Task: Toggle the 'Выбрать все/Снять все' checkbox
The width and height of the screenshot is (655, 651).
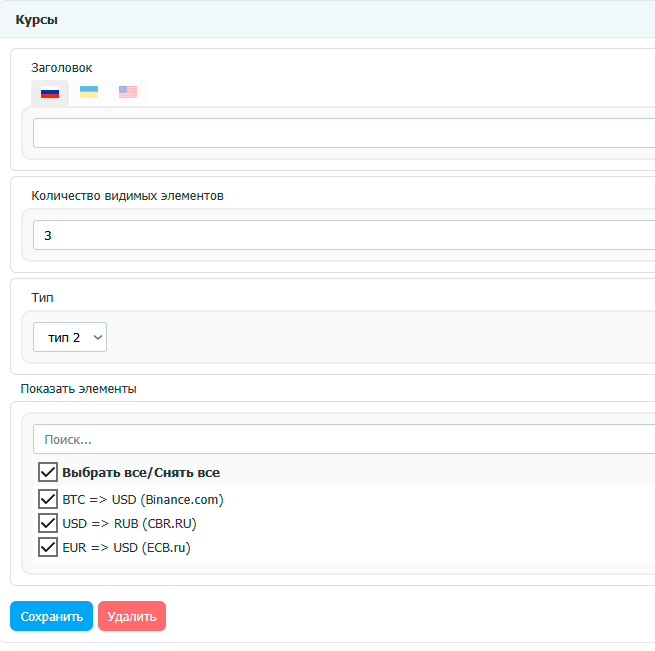Action: point(47,472)
